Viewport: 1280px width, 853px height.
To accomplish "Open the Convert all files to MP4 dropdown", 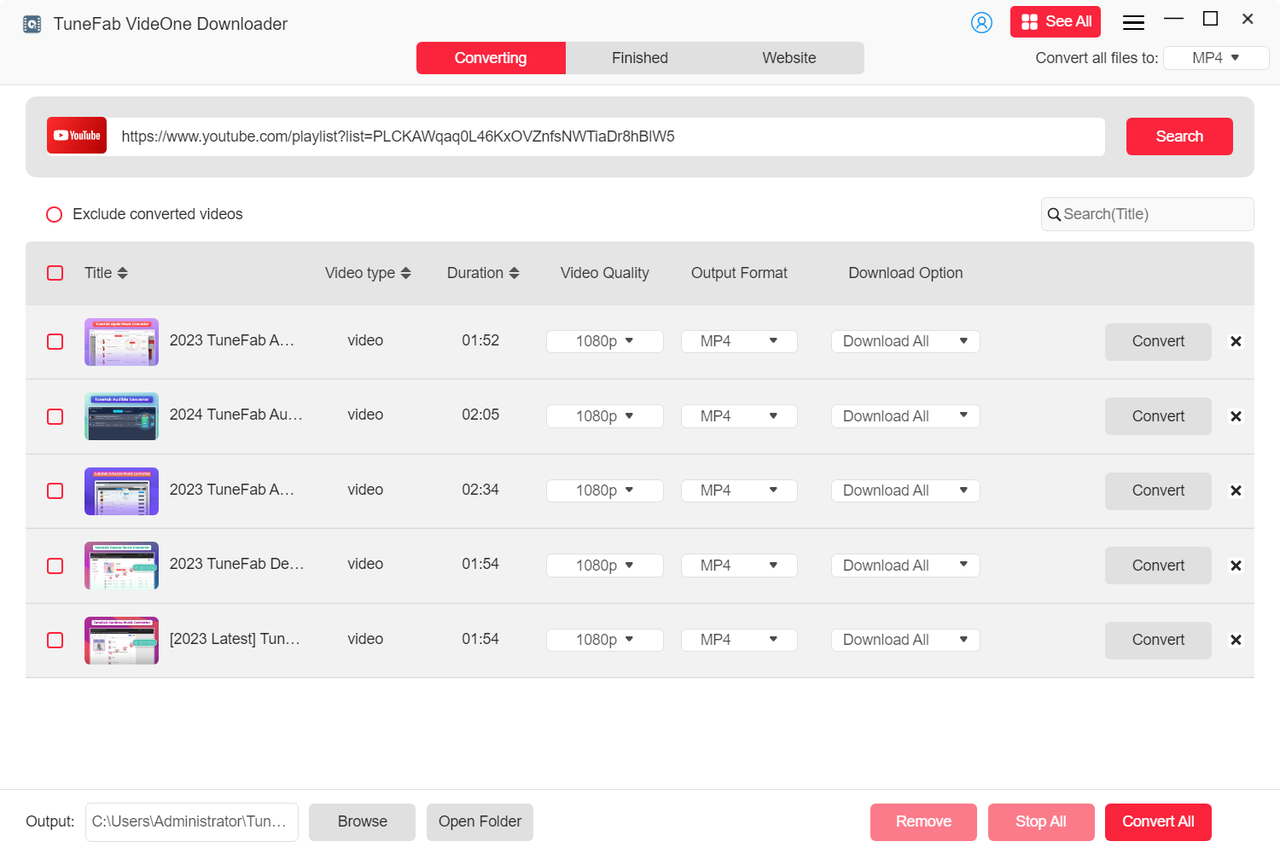I will pyautogui.click(x=1216, y=58).
